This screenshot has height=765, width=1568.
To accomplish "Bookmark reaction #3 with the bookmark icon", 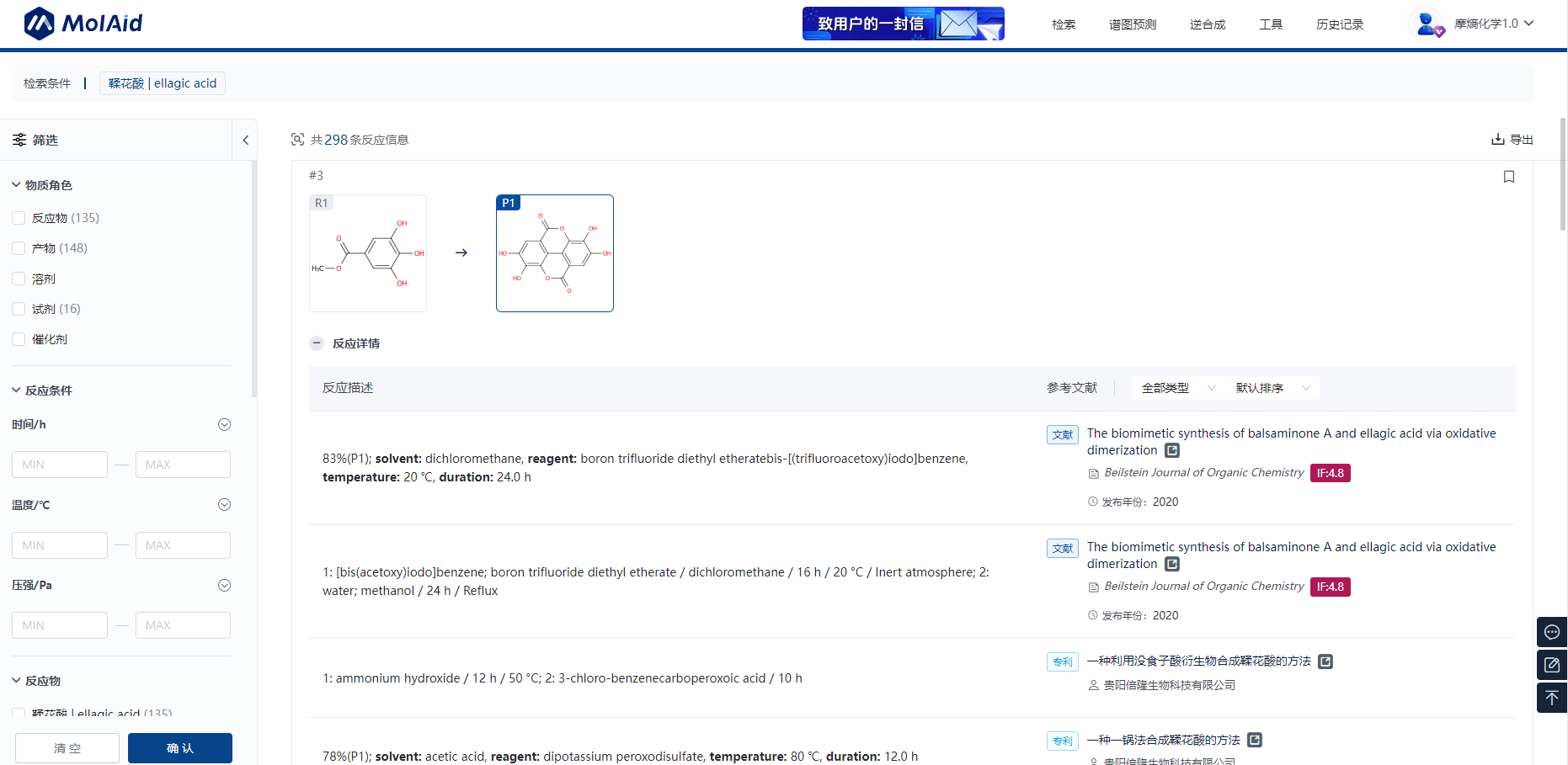I will click(x=1508, y=177).
